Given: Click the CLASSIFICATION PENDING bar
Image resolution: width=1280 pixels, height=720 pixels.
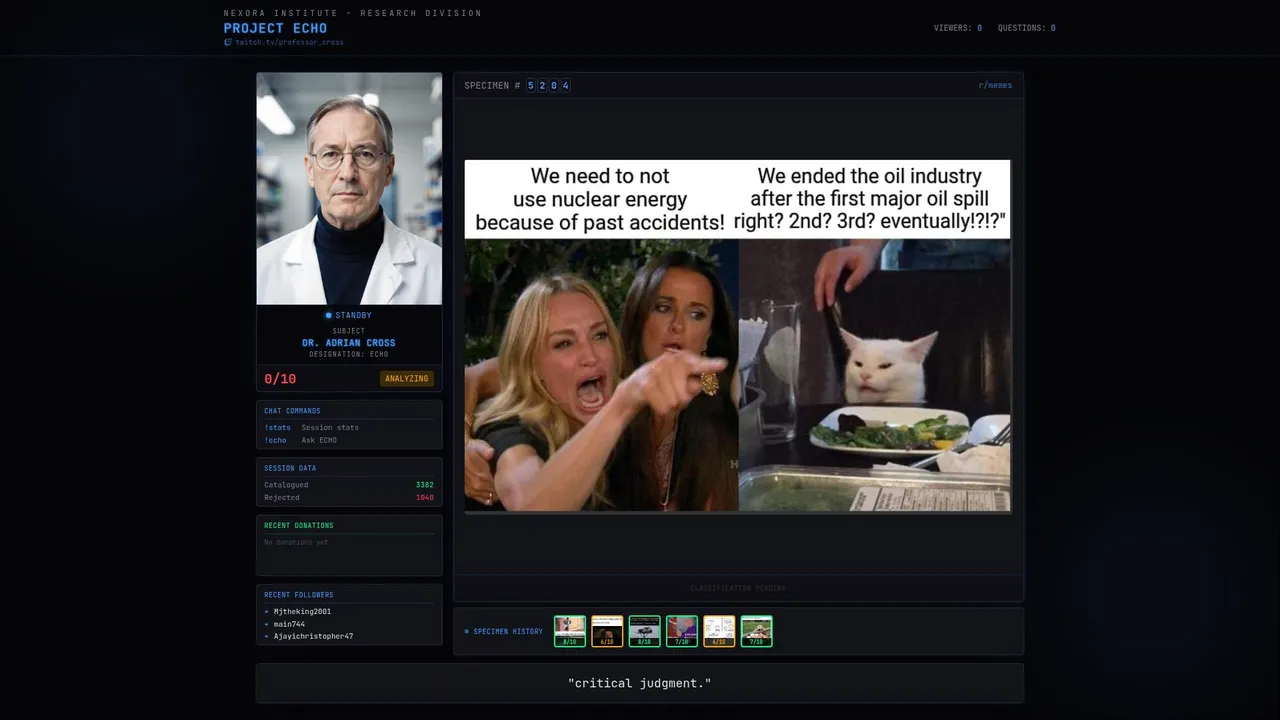Looking at the screenshot, I should (x=738, y=588).
